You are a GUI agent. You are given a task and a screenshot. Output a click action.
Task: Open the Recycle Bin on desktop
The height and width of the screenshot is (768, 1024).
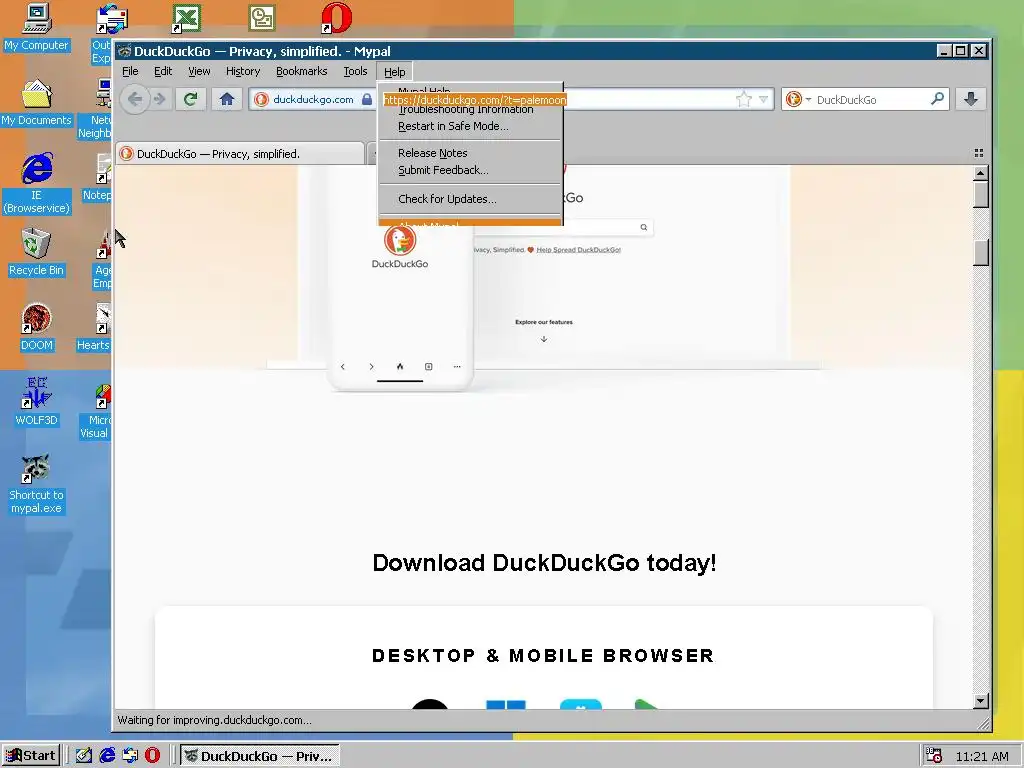coord(37,253)
